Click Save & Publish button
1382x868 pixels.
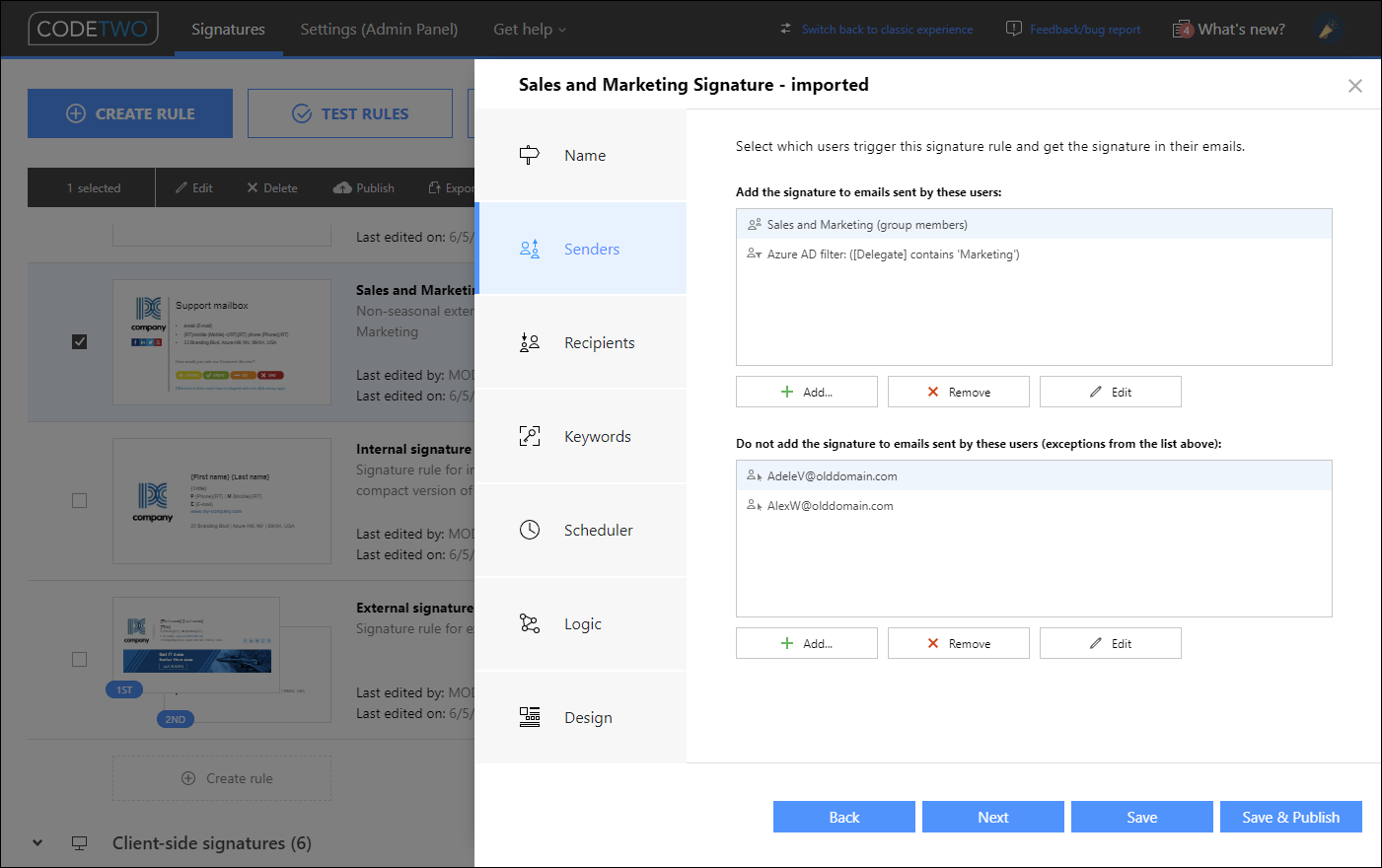coord(1291,817)
